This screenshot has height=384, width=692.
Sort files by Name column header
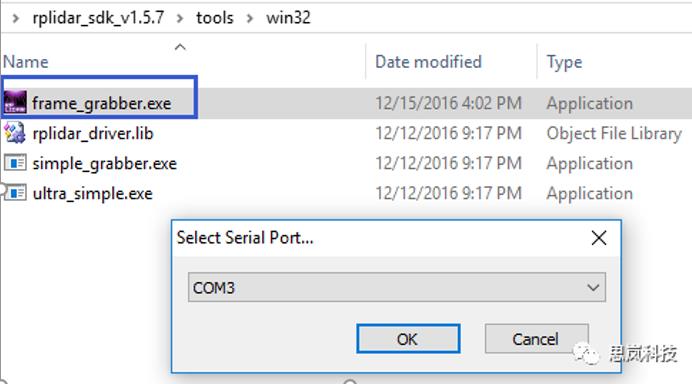click(x=26, y=62)
